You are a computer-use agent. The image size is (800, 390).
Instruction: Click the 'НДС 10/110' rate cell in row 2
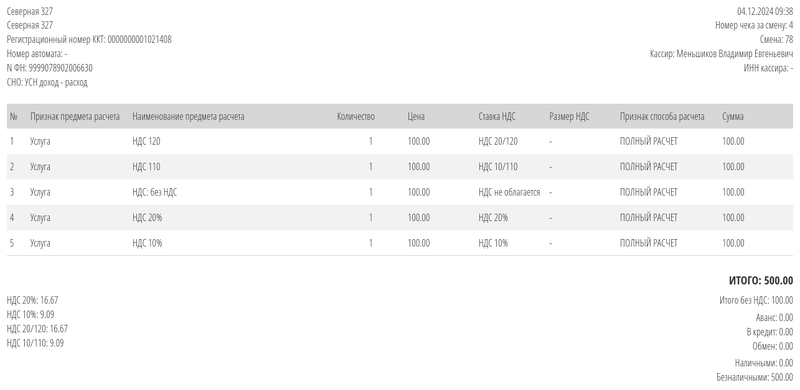pyautogui.click(x=498, y=167)
